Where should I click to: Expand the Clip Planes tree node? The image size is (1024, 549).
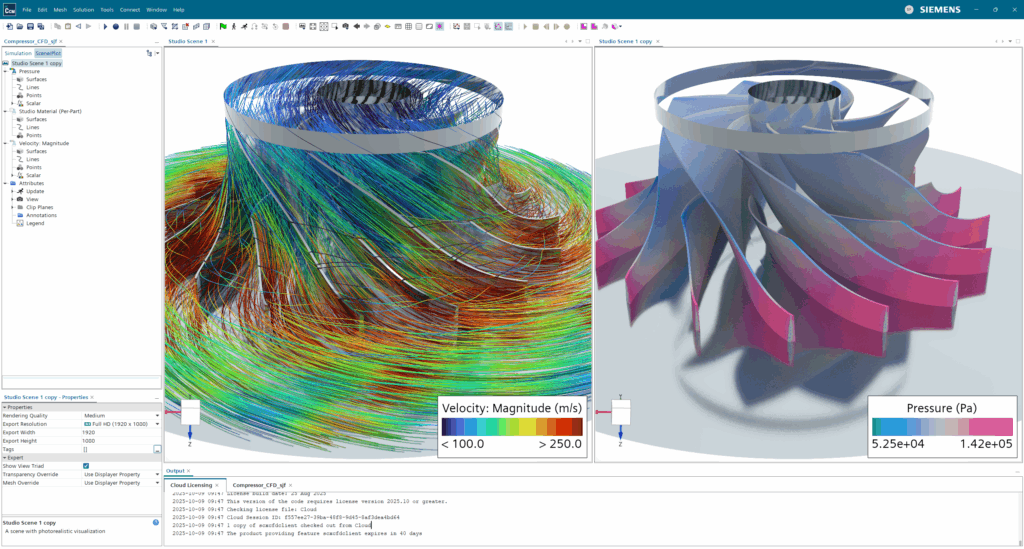13,207
